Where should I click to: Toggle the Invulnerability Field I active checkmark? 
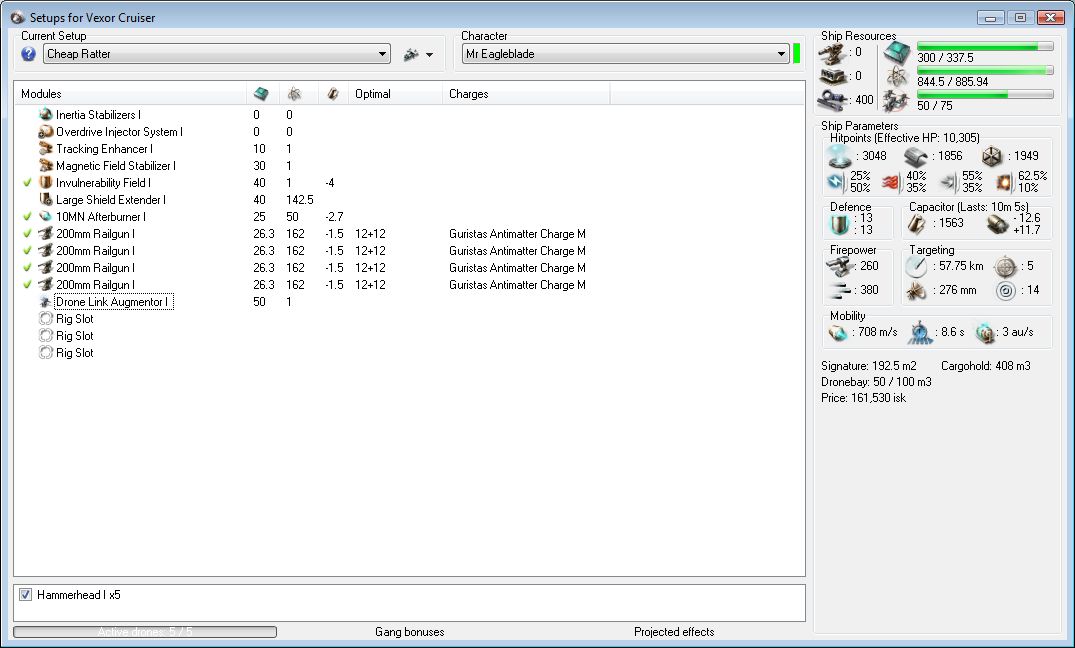click(27, 183)
